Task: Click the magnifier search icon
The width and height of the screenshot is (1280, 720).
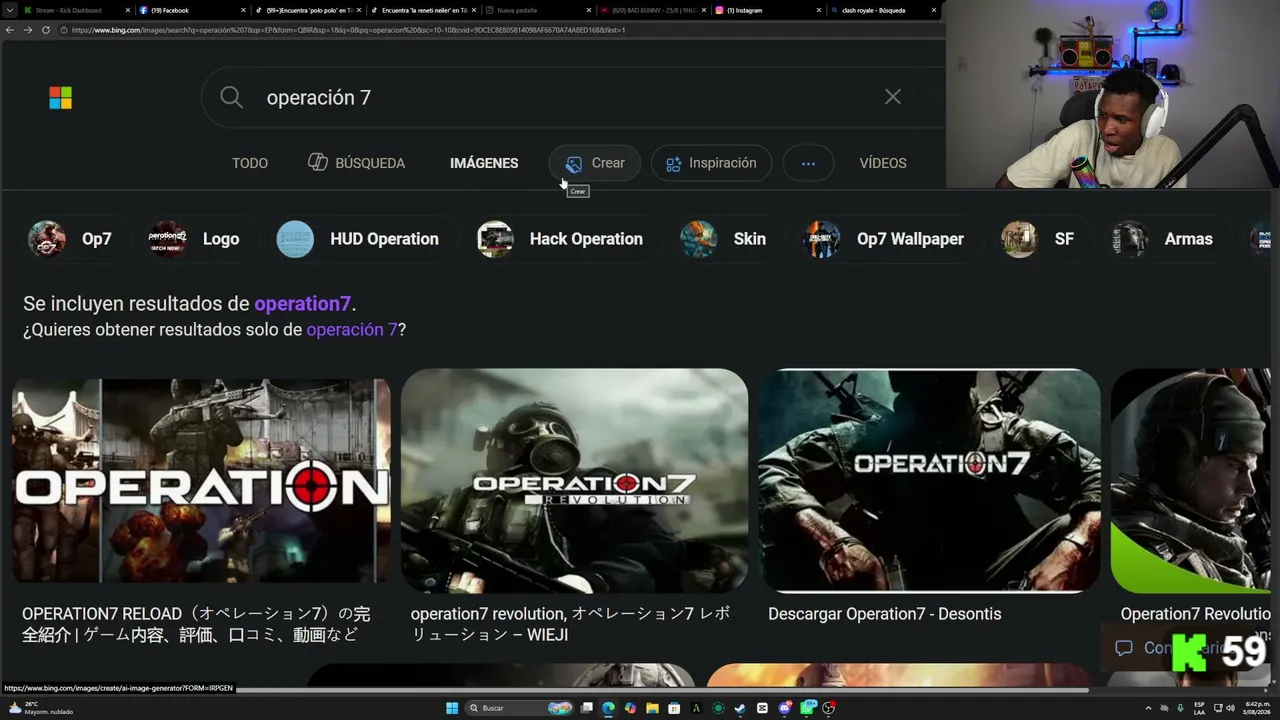Action: click(231, 97)
